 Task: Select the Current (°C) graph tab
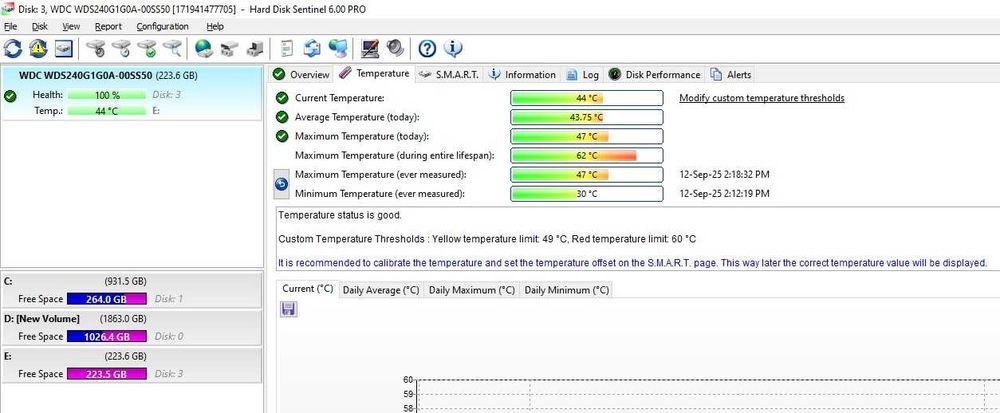(x=307, y=289)
